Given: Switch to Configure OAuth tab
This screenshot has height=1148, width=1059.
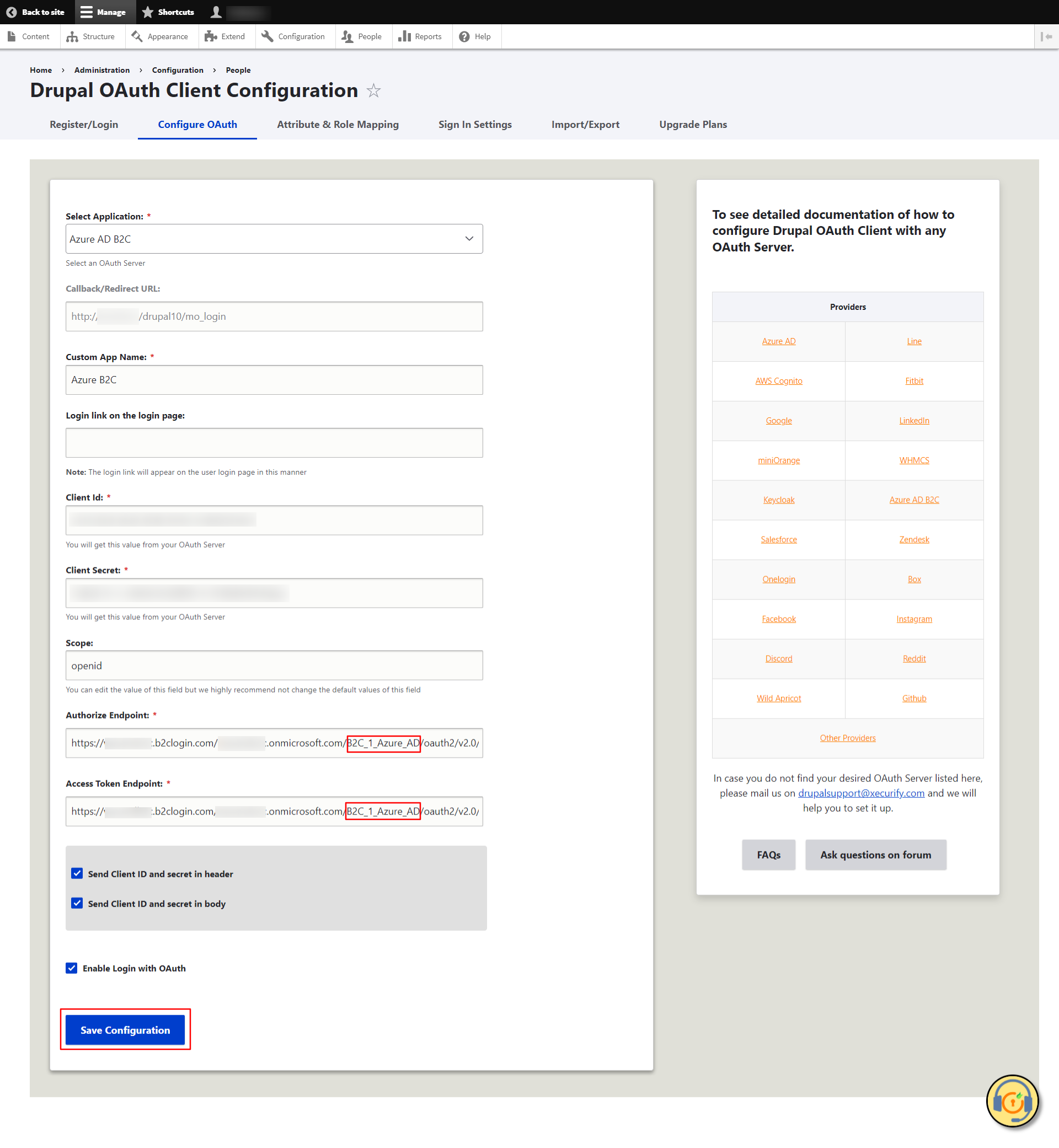Looking at the screenshot, I should tap(197, 124).
